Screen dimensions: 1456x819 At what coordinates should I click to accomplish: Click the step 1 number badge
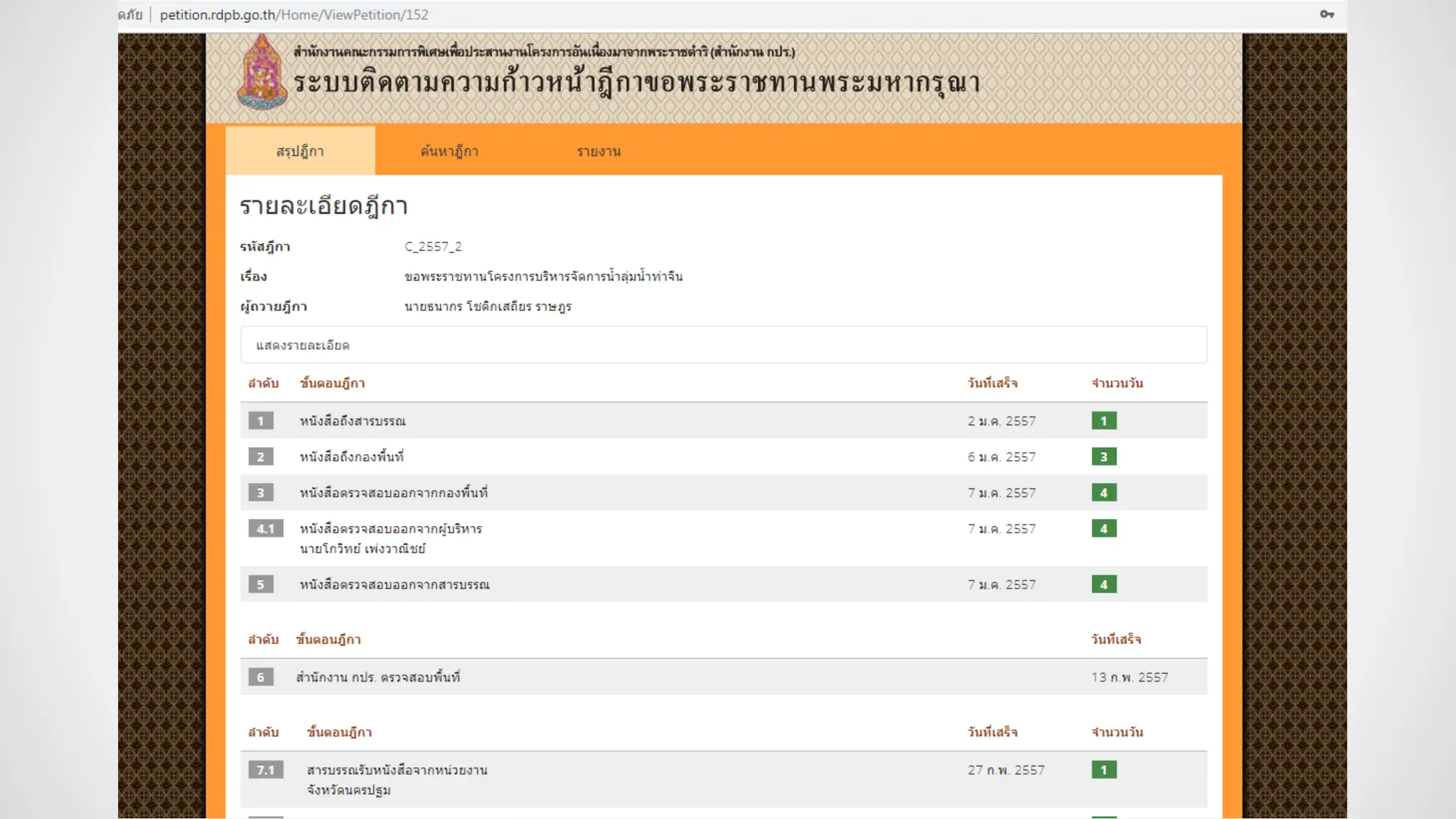(260, 421)
